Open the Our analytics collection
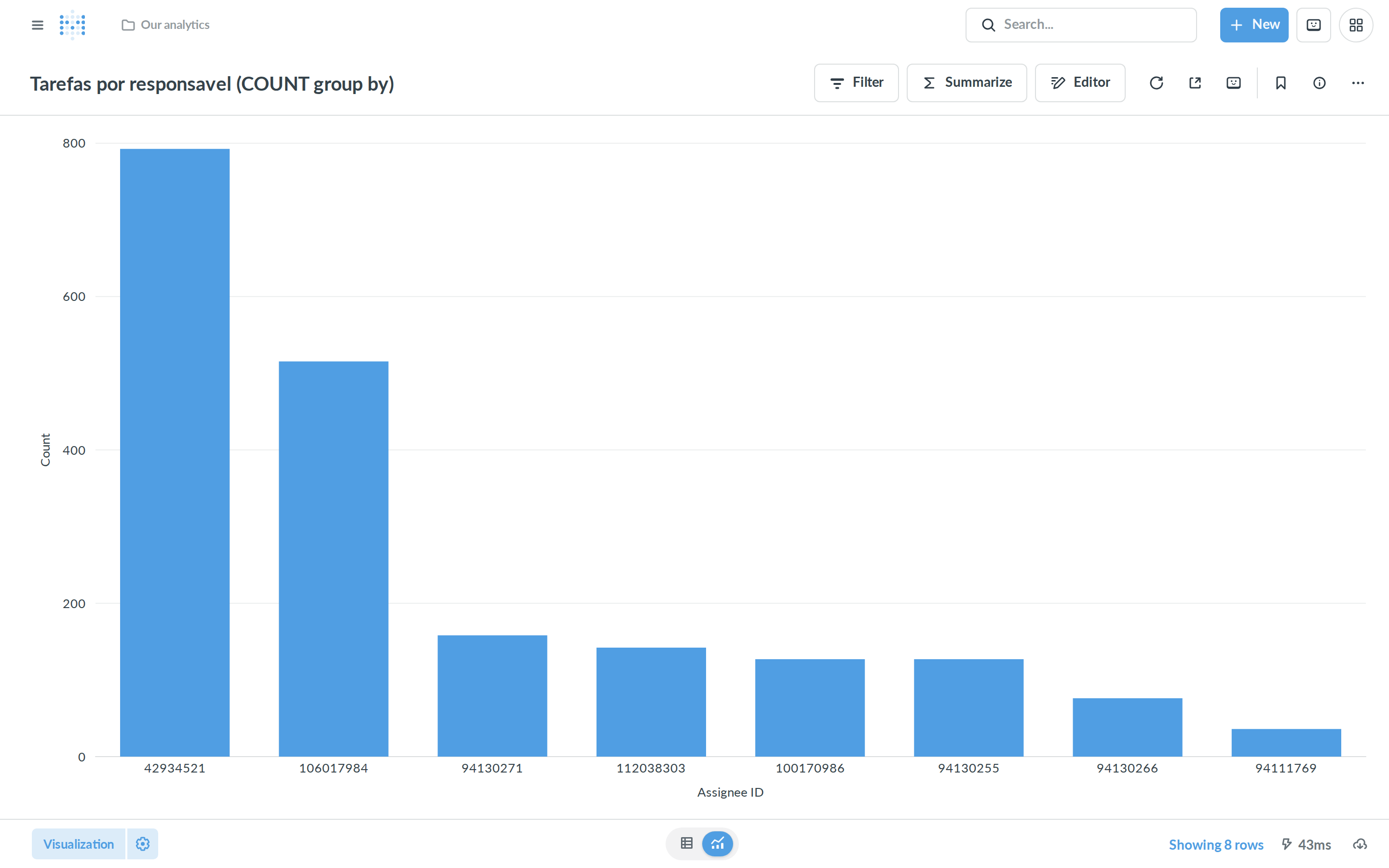This screenshot has height=868, width=1389. (x=165, y=25)
